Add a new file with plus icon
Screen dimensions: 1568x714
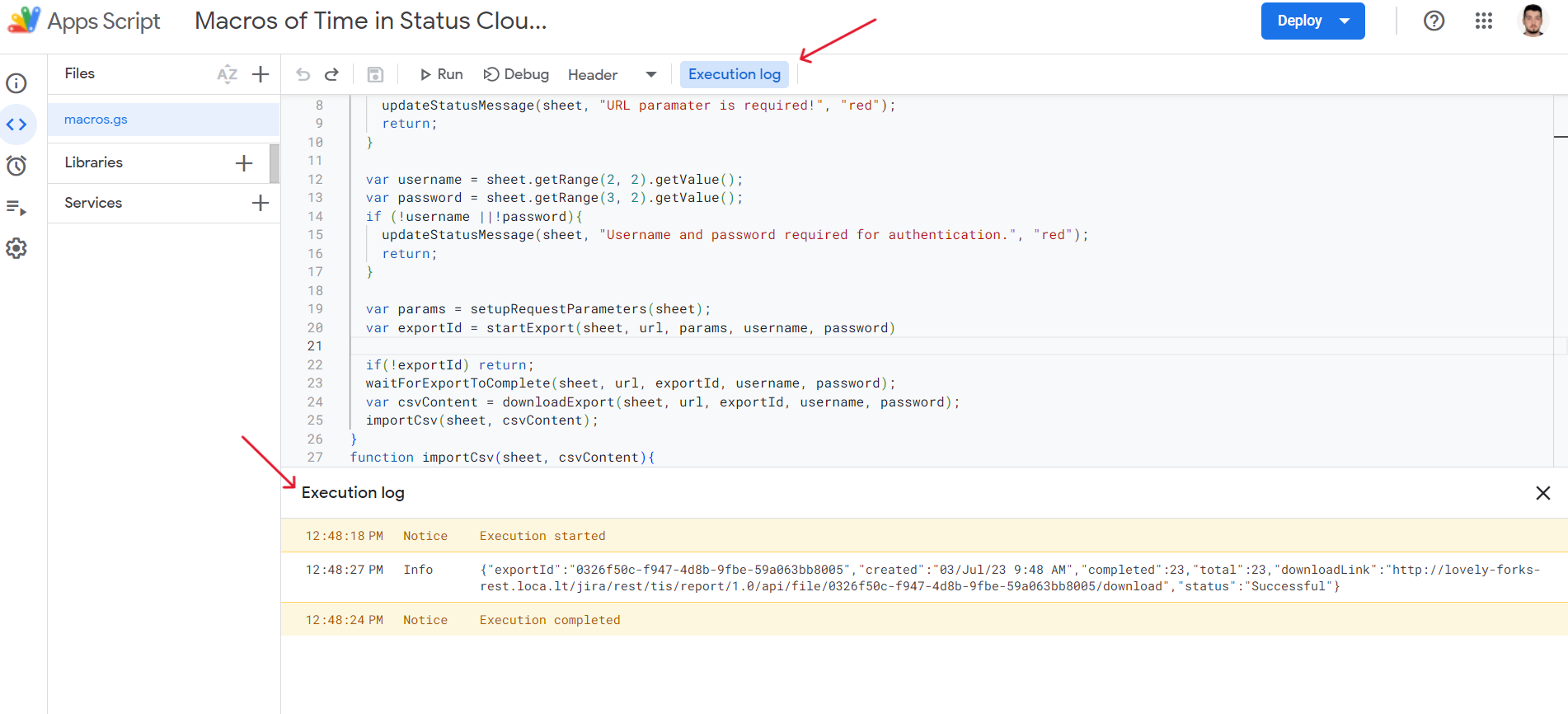[261, 74]
